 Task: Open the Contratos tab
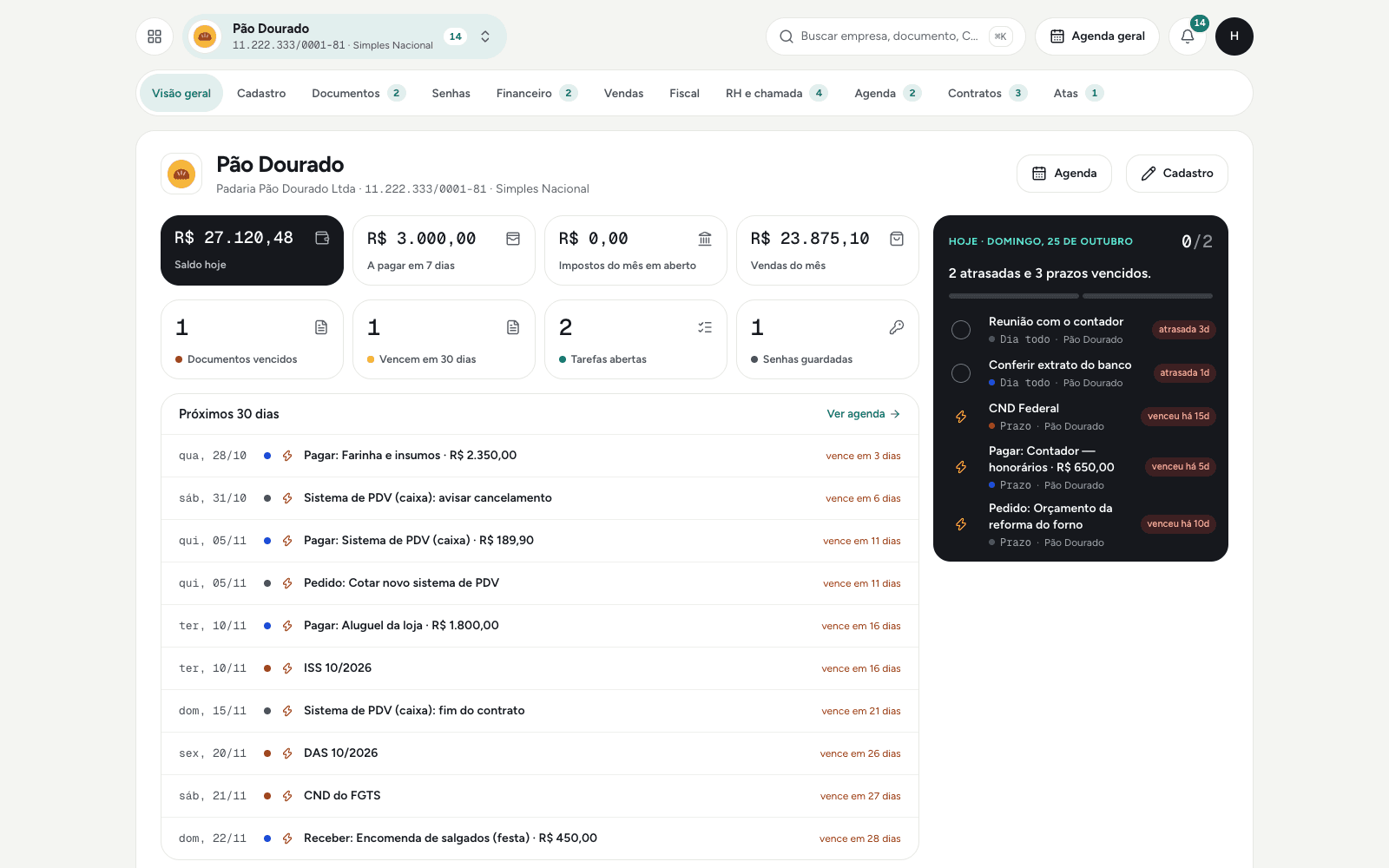(x=987, y=93)
